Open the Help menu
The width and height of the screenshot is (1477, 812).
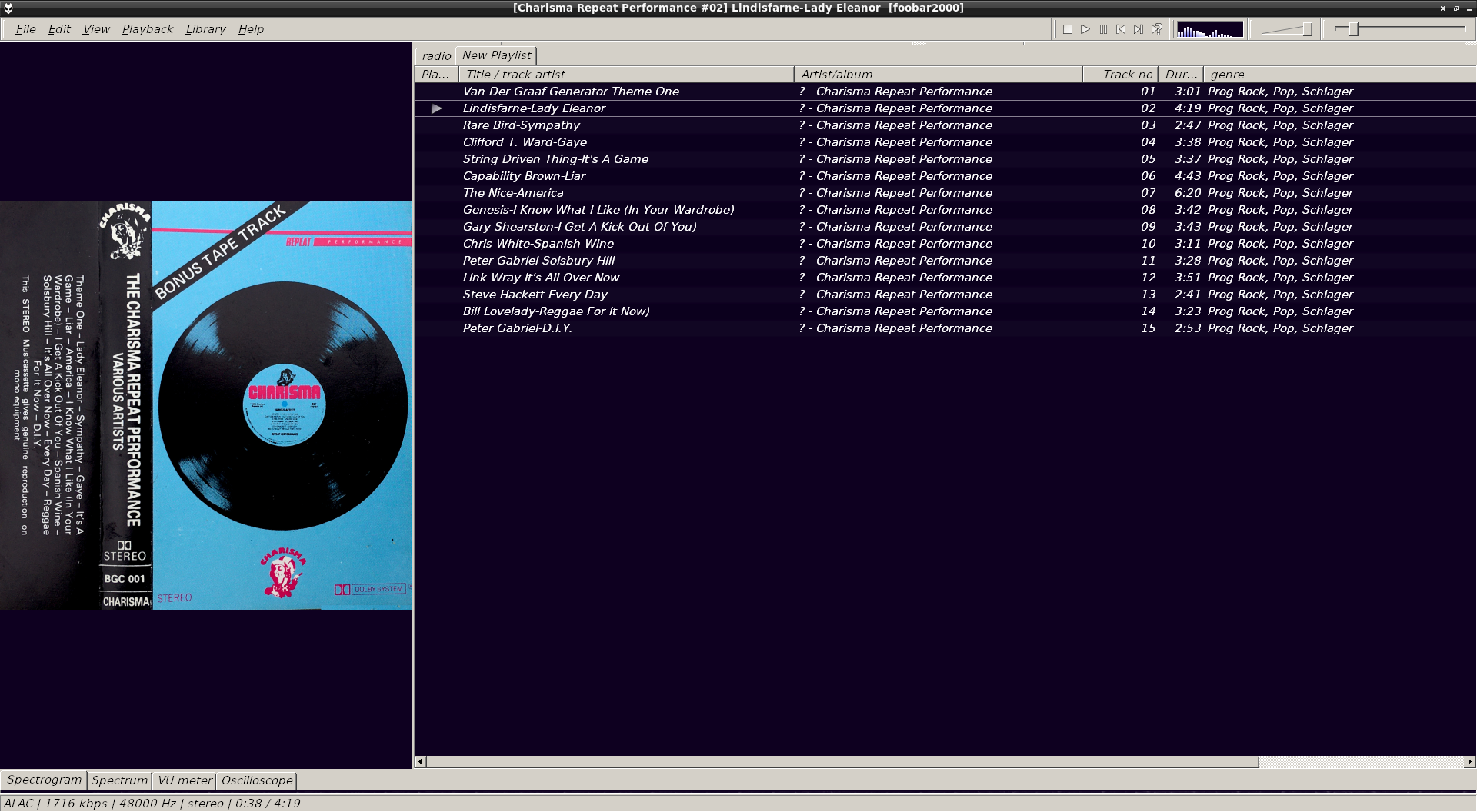coord(251,29)
